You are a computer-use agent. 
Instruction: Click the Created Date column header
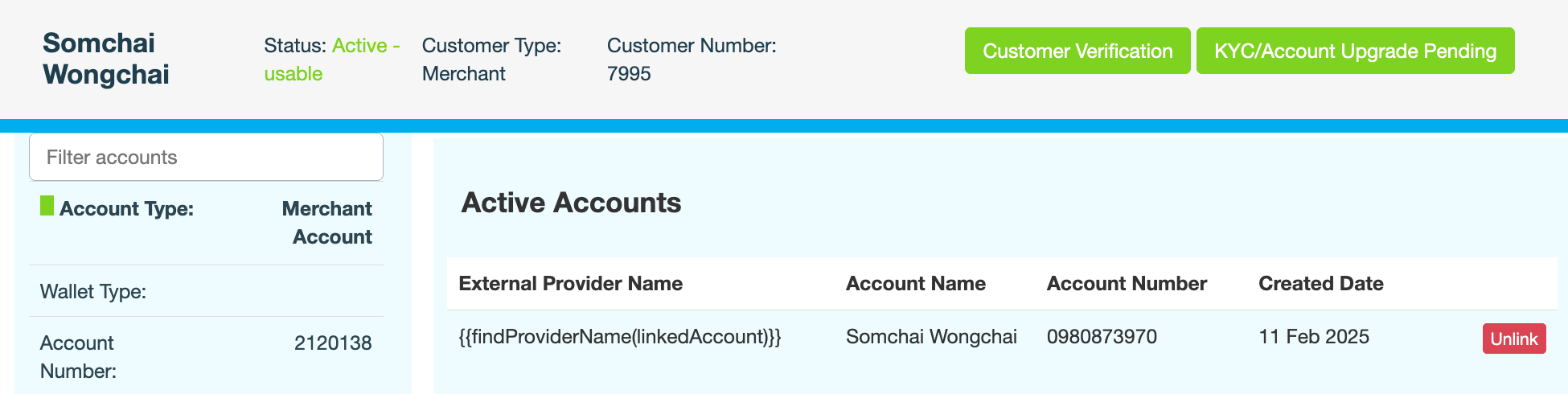pyautogui.click(x=1320, y=284)
